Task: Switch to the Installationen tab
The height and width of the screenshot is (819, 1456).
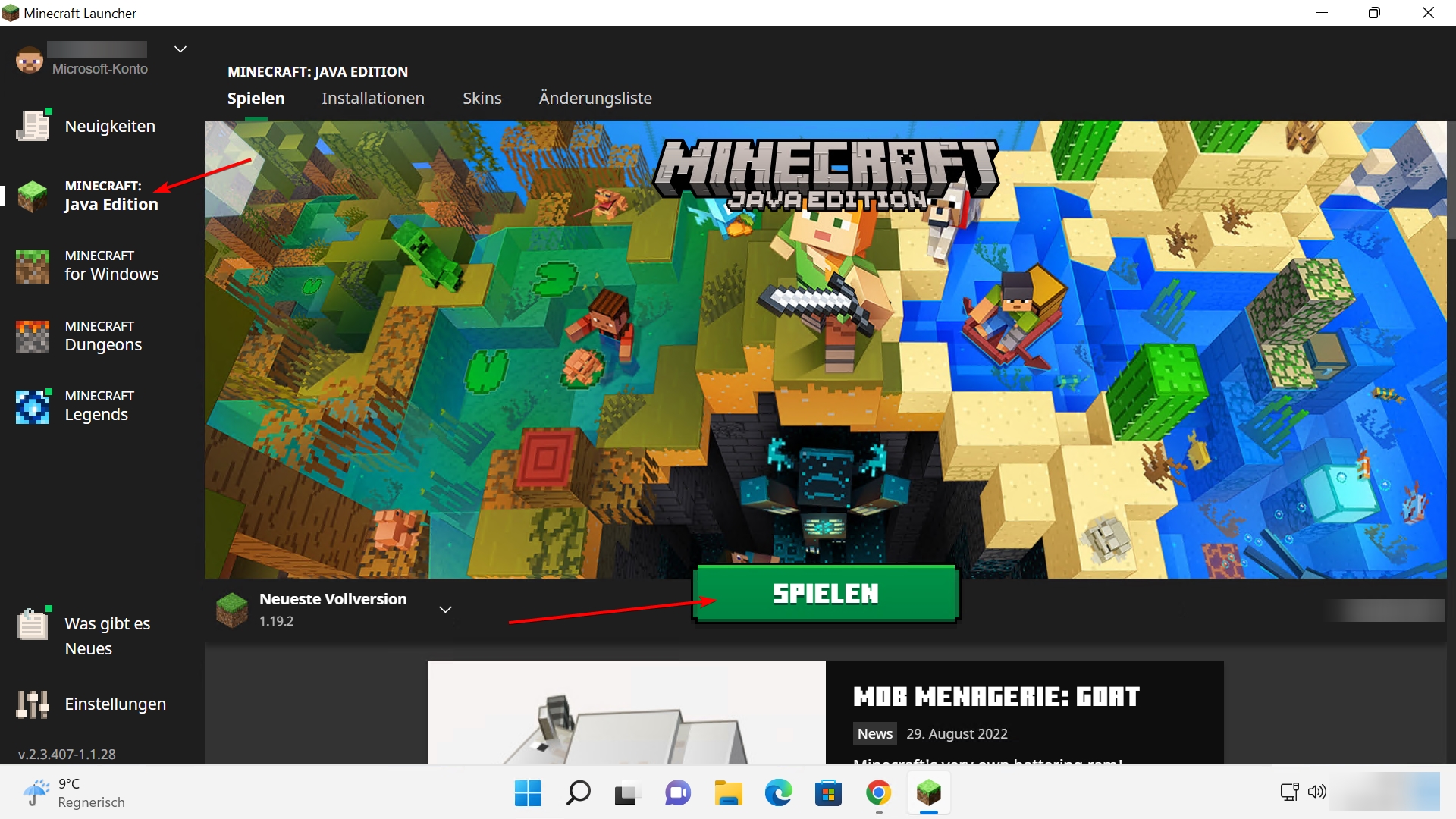Action: tap(373, 98)
